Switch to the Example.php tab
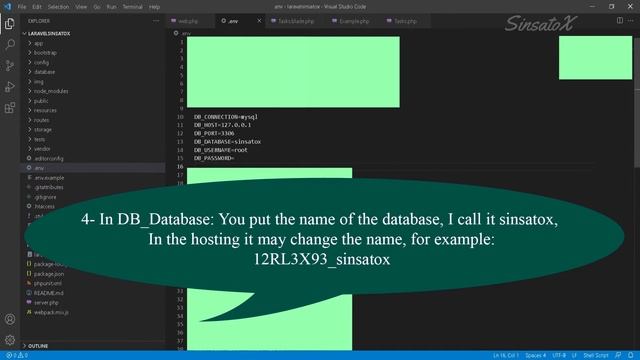Viewport: 640px width, 360px height. pyautogui.click(x=353, y=21)
